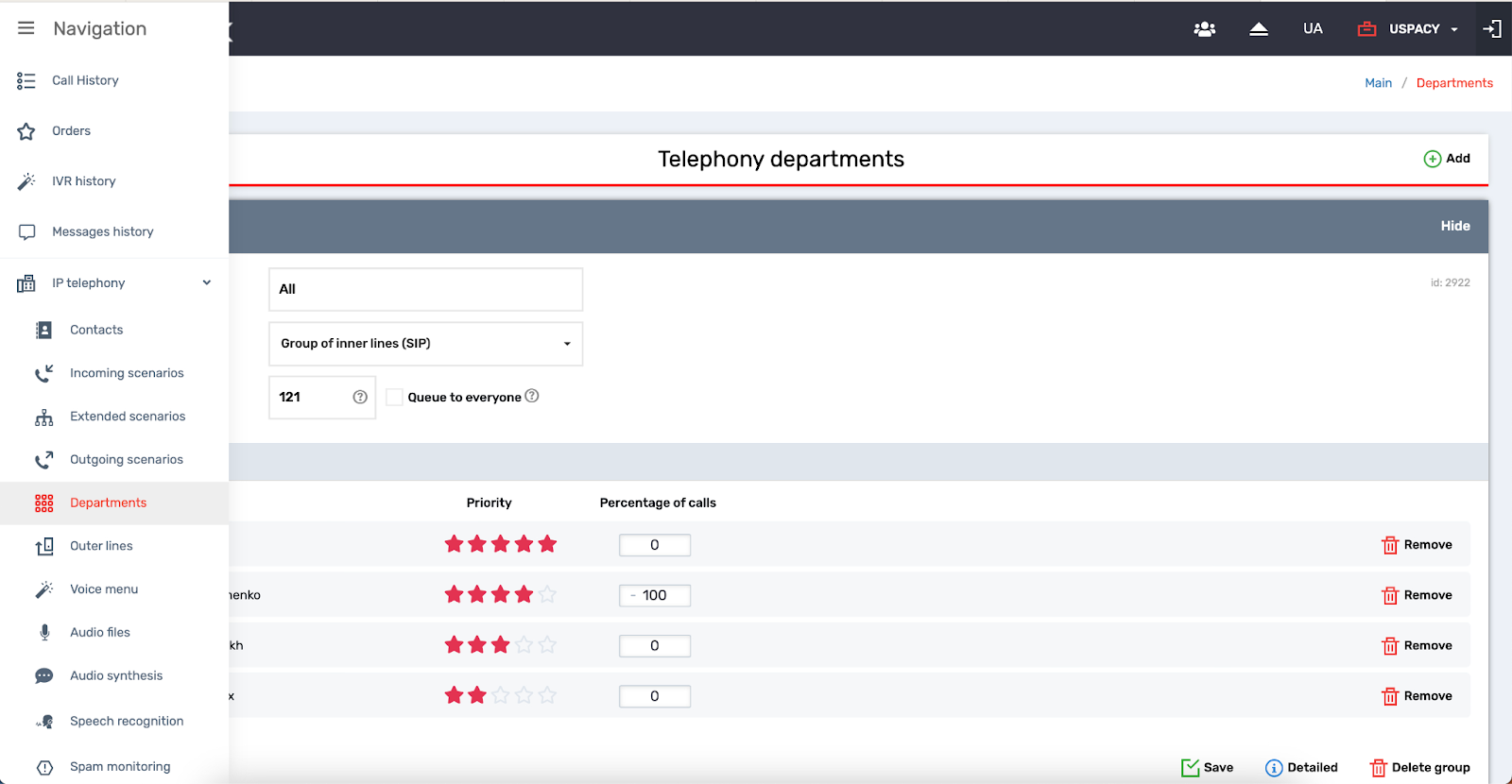
Task: Click the logout icon in top bar
Action: click(x=1492, y=29)
